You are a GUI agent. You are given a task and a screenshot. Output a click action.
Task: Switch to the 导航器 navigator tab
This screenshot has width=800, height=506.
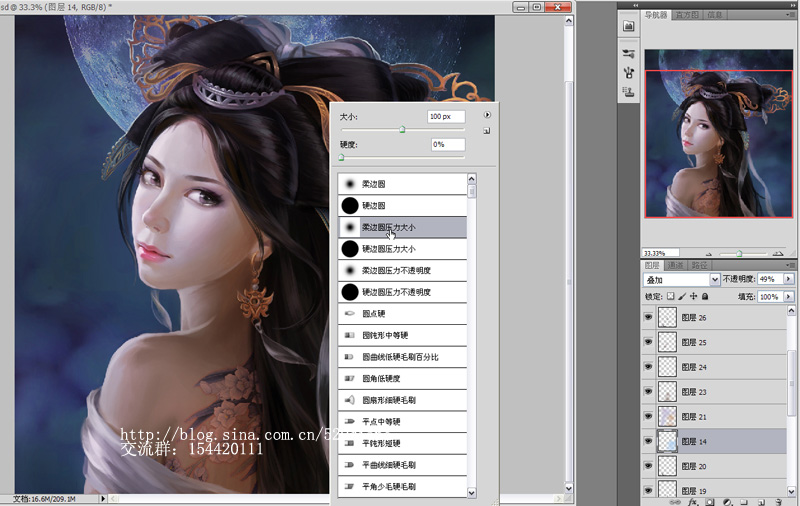coord(656,15)
